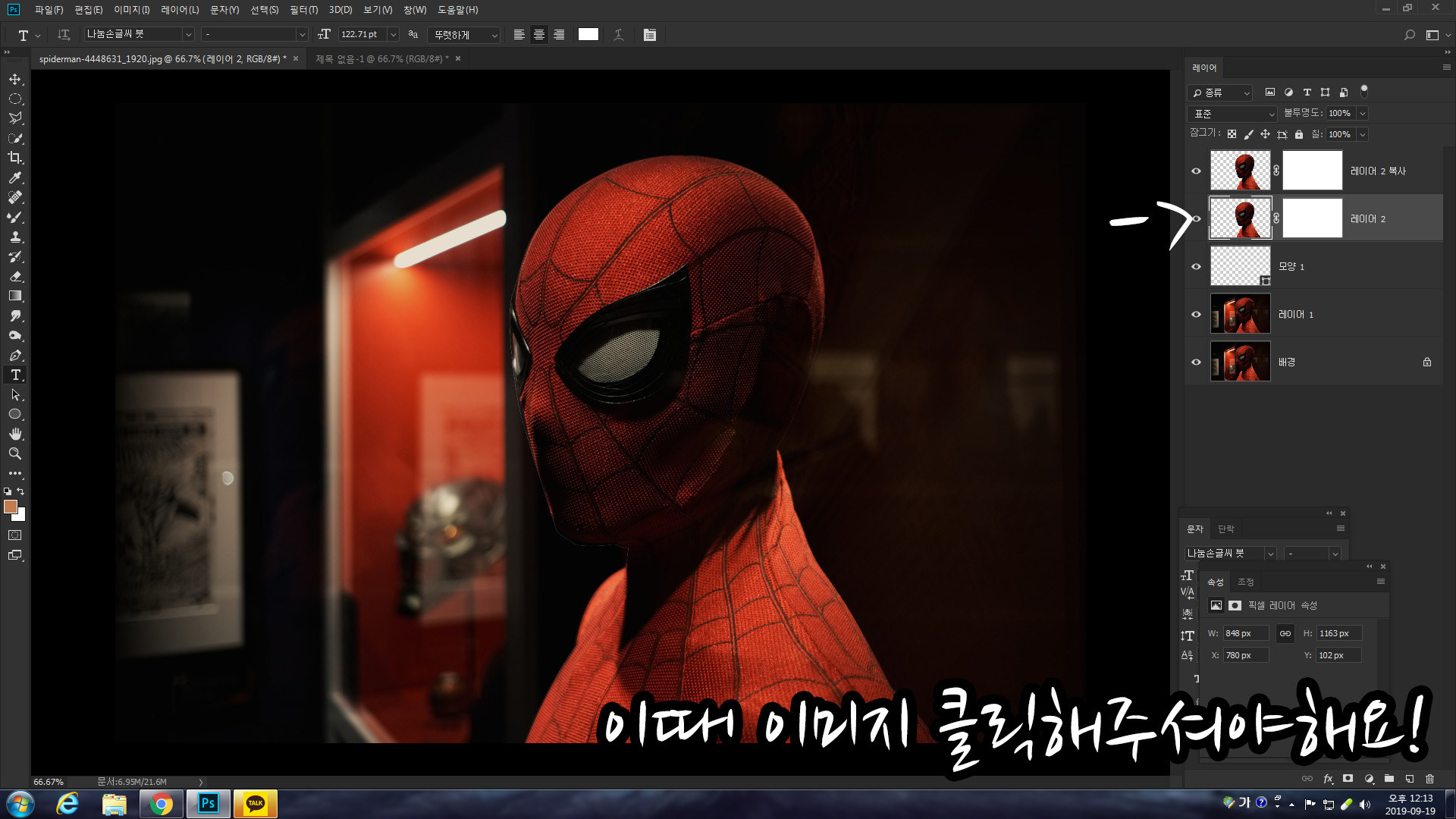Viewport: 1456px width, 819px height.
Task: Select the Eraser tool
Action: pos(15,276)
